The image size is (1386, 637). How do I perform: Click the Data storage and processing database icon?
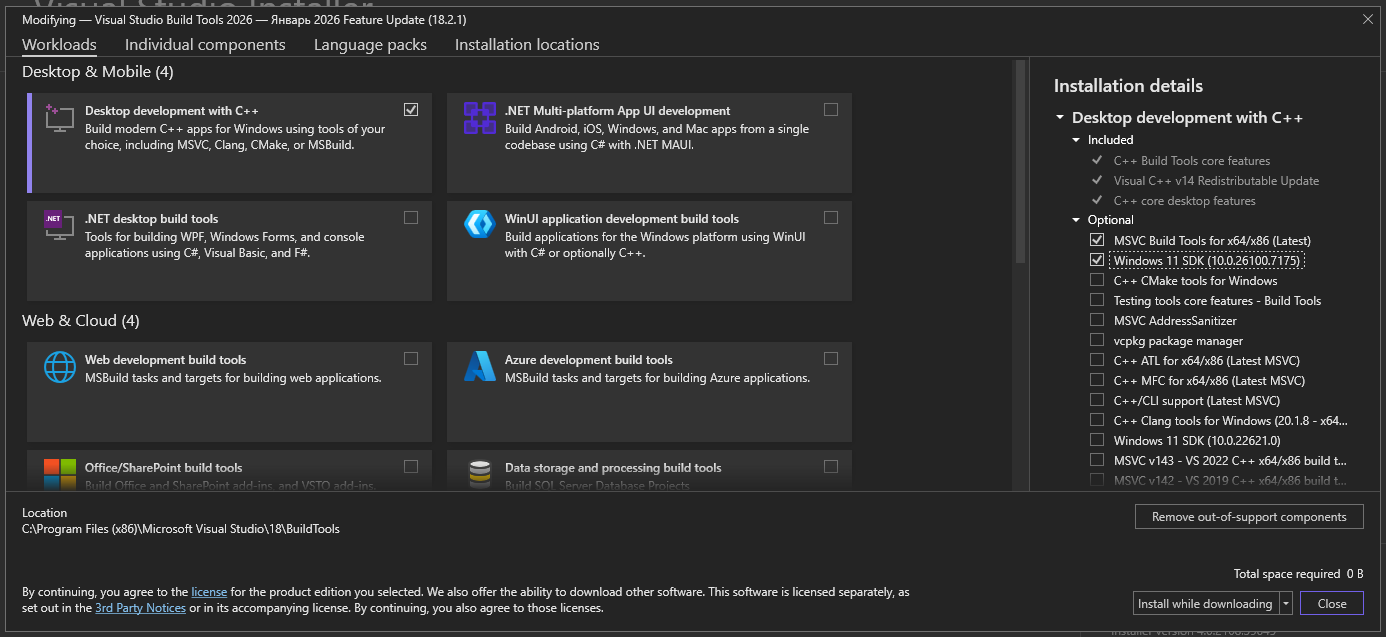[480, 474]
